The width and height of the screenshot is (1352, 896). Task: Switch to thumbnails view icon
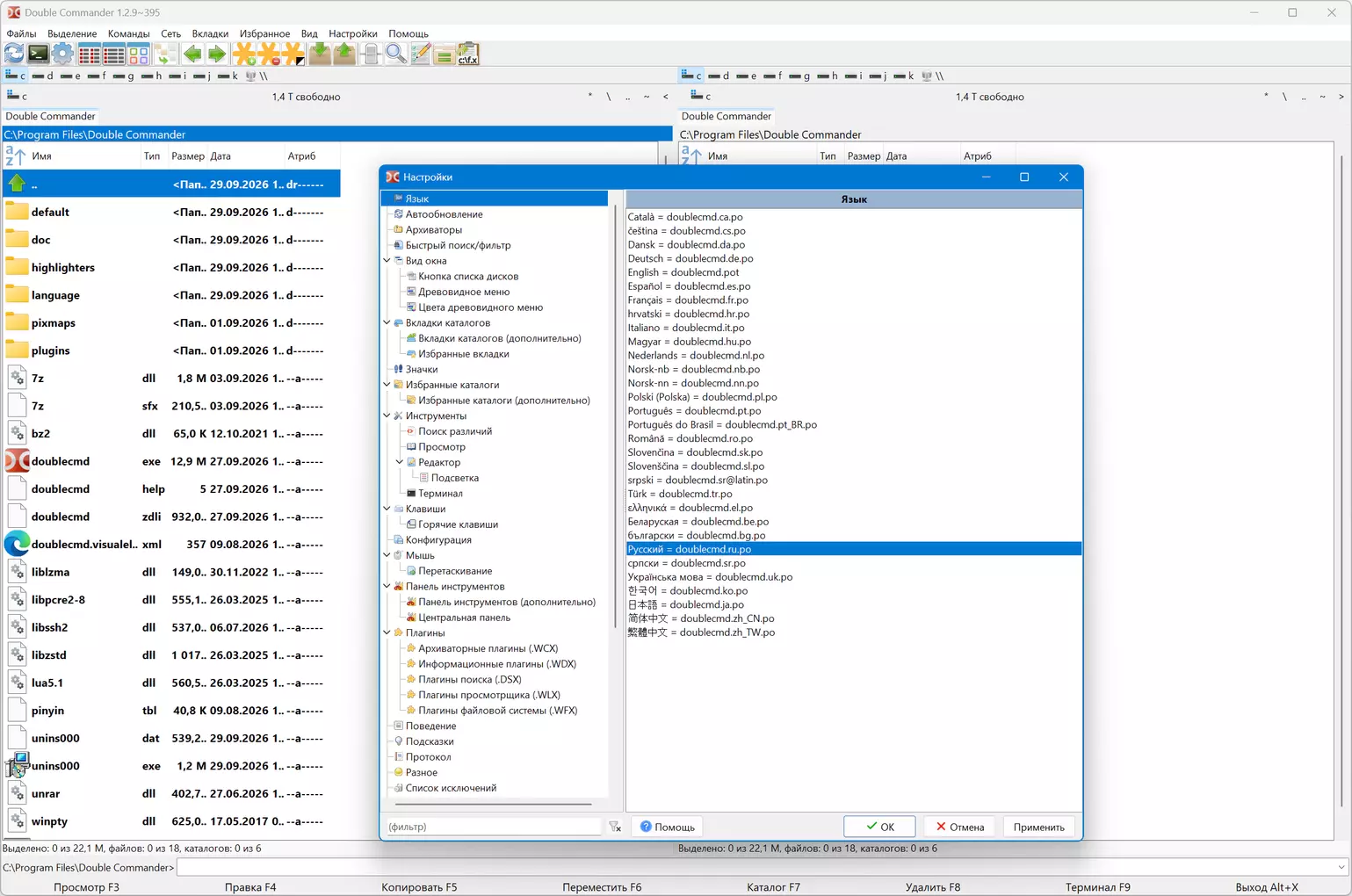139,54
